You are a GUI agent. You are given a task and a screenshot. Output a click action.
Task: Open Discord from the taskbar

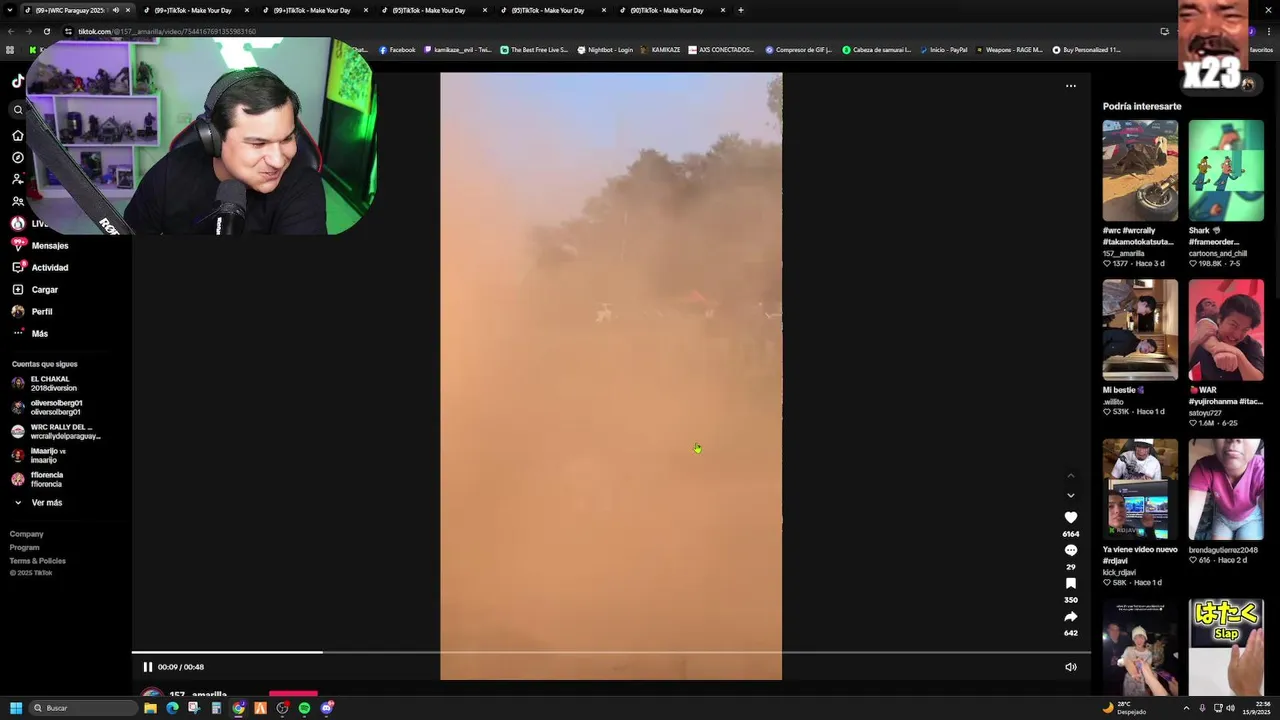point(326,708)
